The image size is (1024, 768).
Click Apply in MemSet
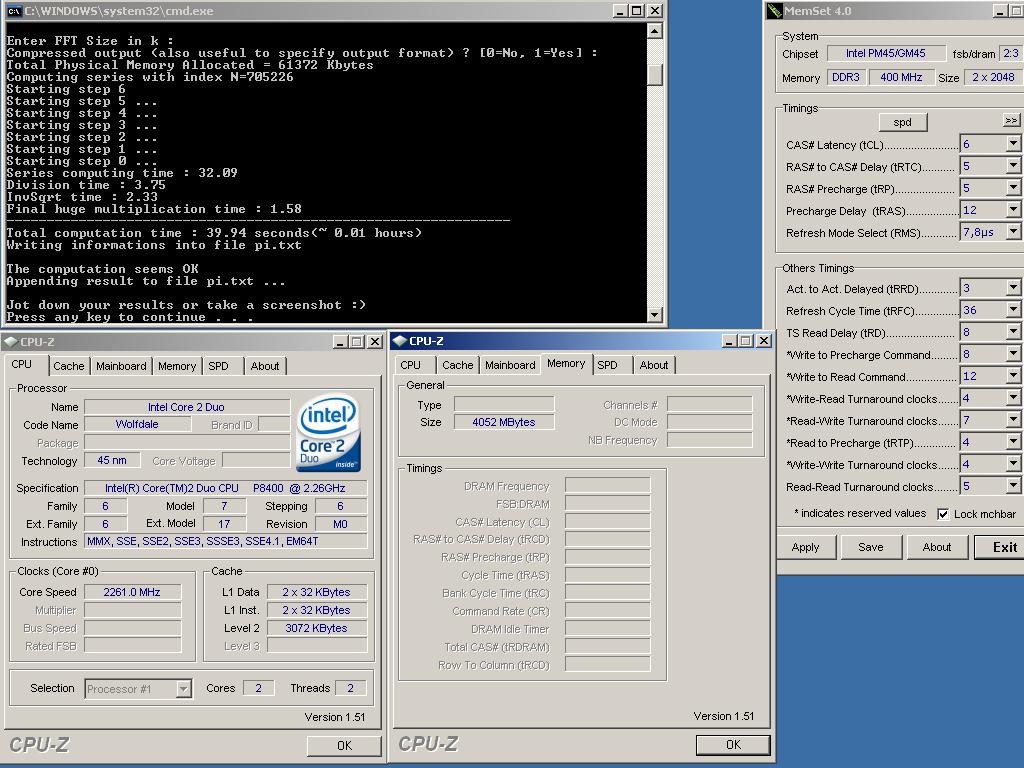click(805, 547)
